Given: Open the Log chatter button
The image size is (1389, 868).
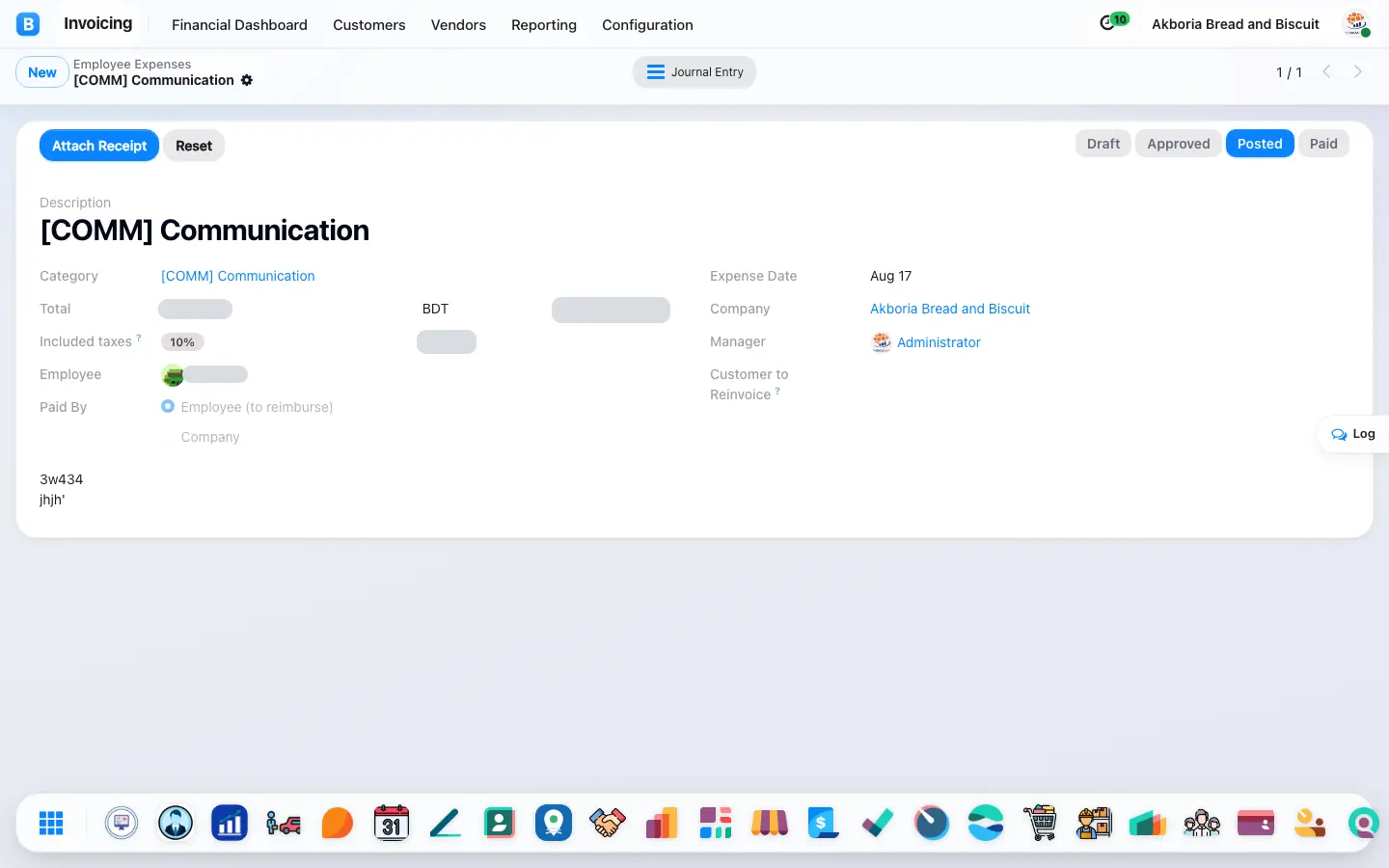Looking at the screenshot, I should 1353,434.
